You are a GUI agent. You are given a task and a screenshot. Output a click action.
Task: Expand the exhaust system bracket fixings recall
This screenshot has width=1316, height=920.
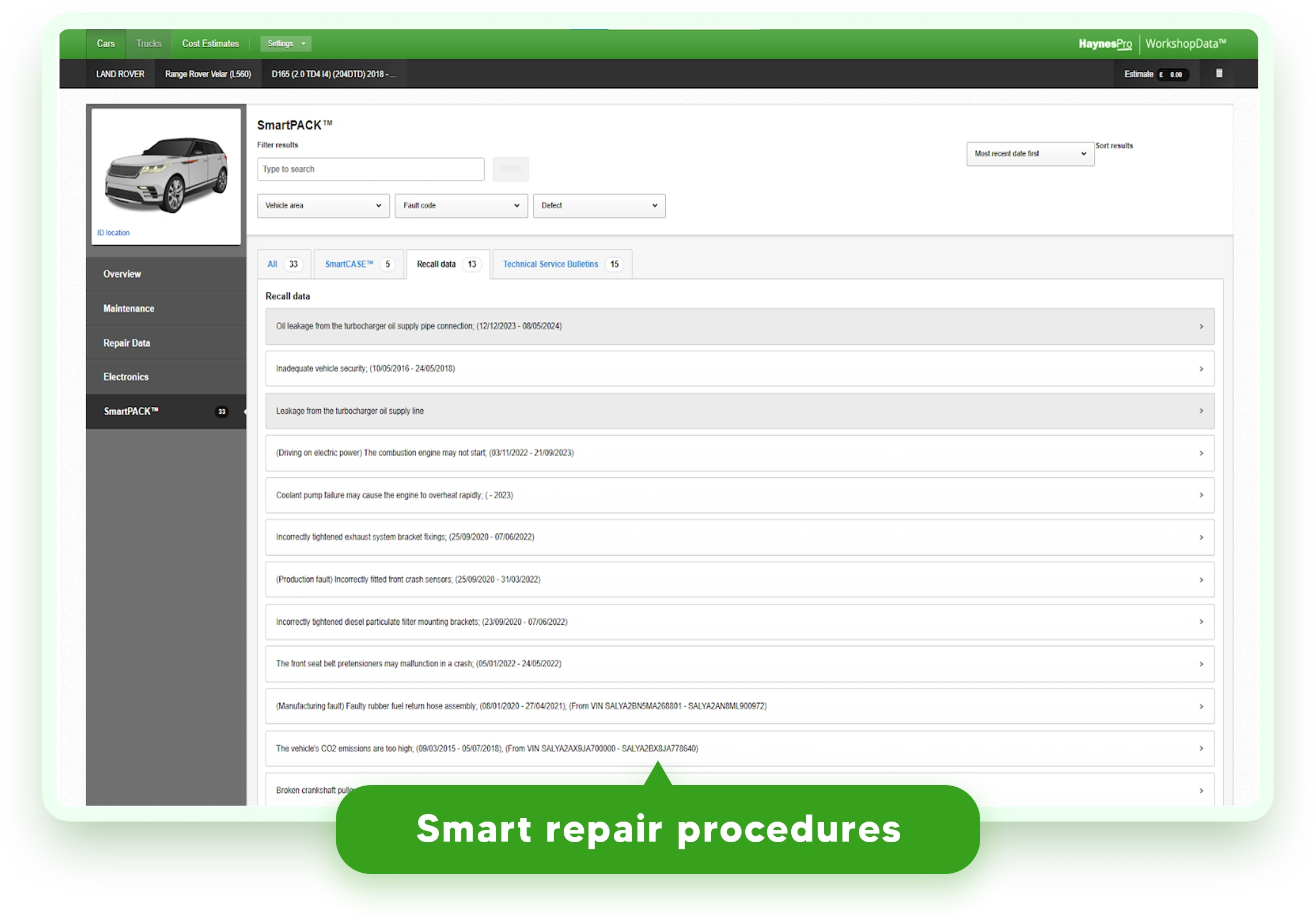pos(739,538)
